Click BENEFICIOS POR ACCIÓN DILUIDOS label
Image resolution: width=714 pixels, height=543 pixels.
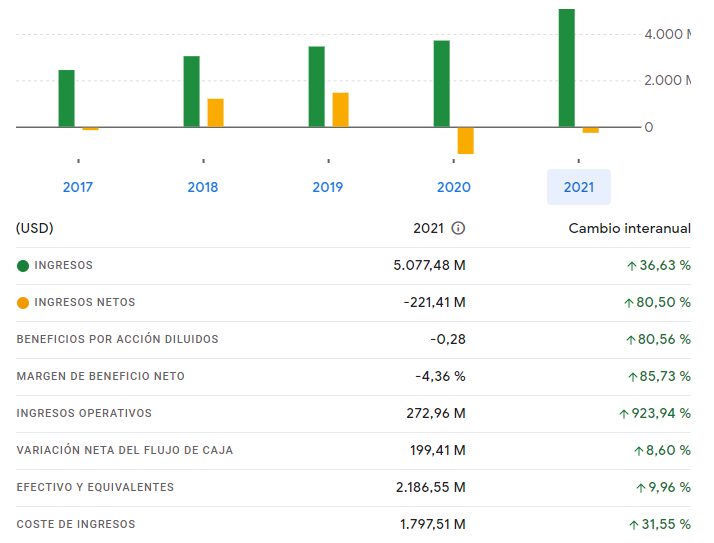(x=117, y=339)
